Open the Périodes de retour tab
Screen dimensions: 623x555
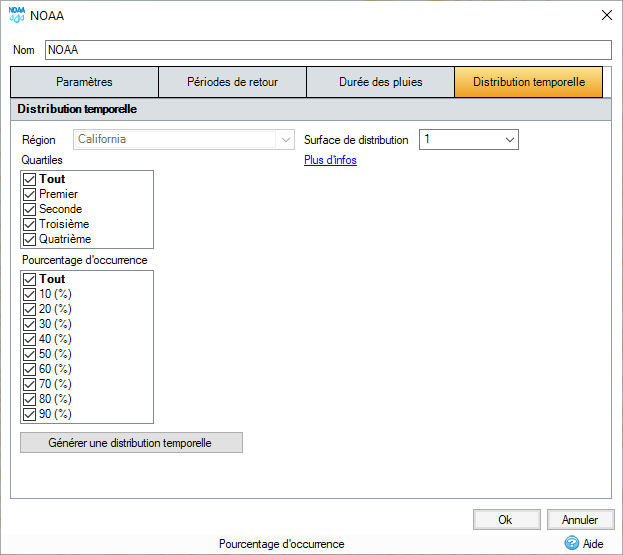(x=232, y=82)
